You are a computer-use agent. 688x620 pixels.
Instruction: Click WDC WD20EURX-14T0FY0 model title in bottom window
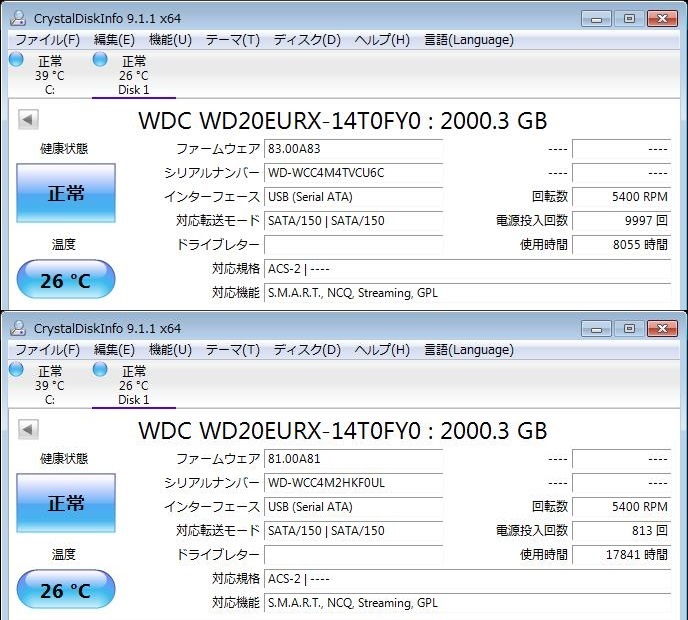[x=343, y=430]
